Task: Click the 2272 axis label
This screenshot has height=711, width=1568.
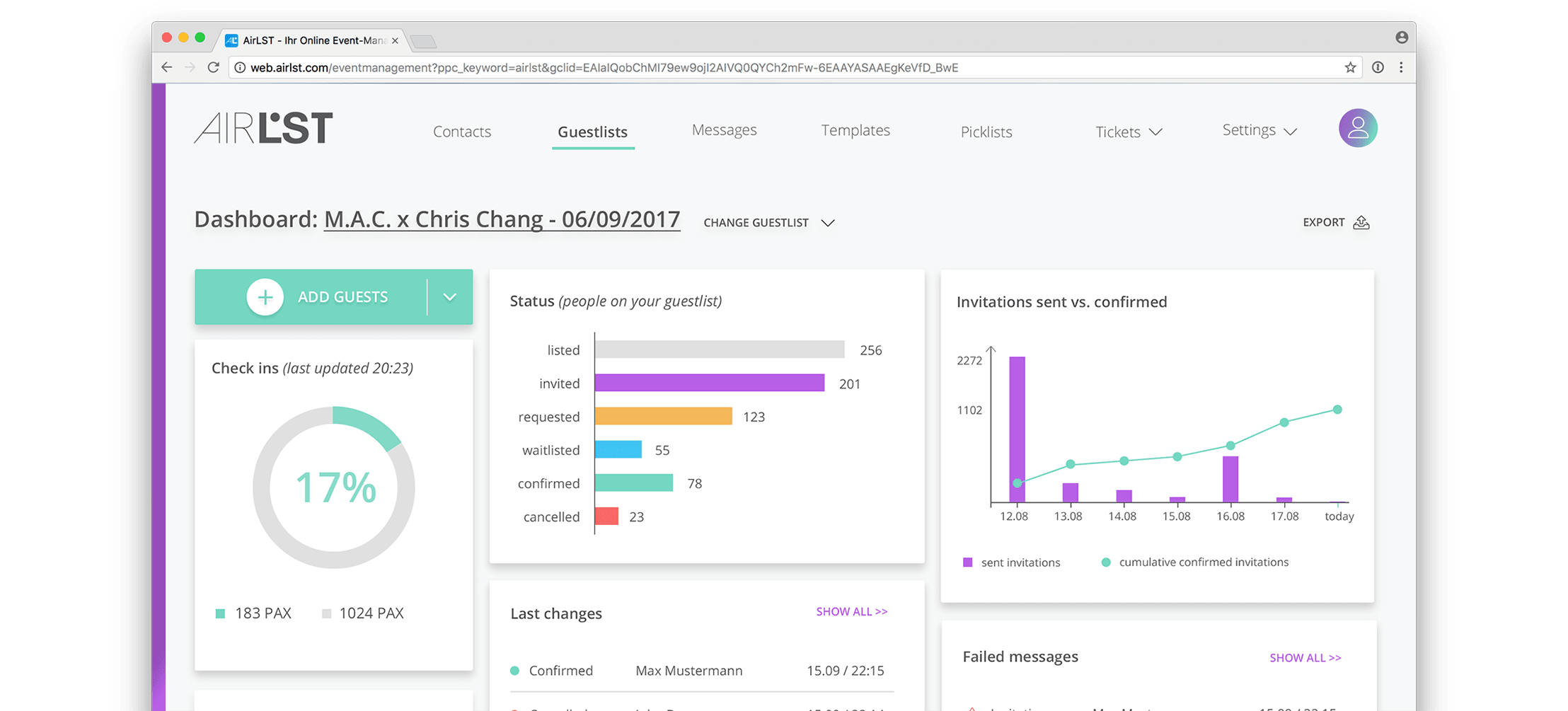Action: 969,361
